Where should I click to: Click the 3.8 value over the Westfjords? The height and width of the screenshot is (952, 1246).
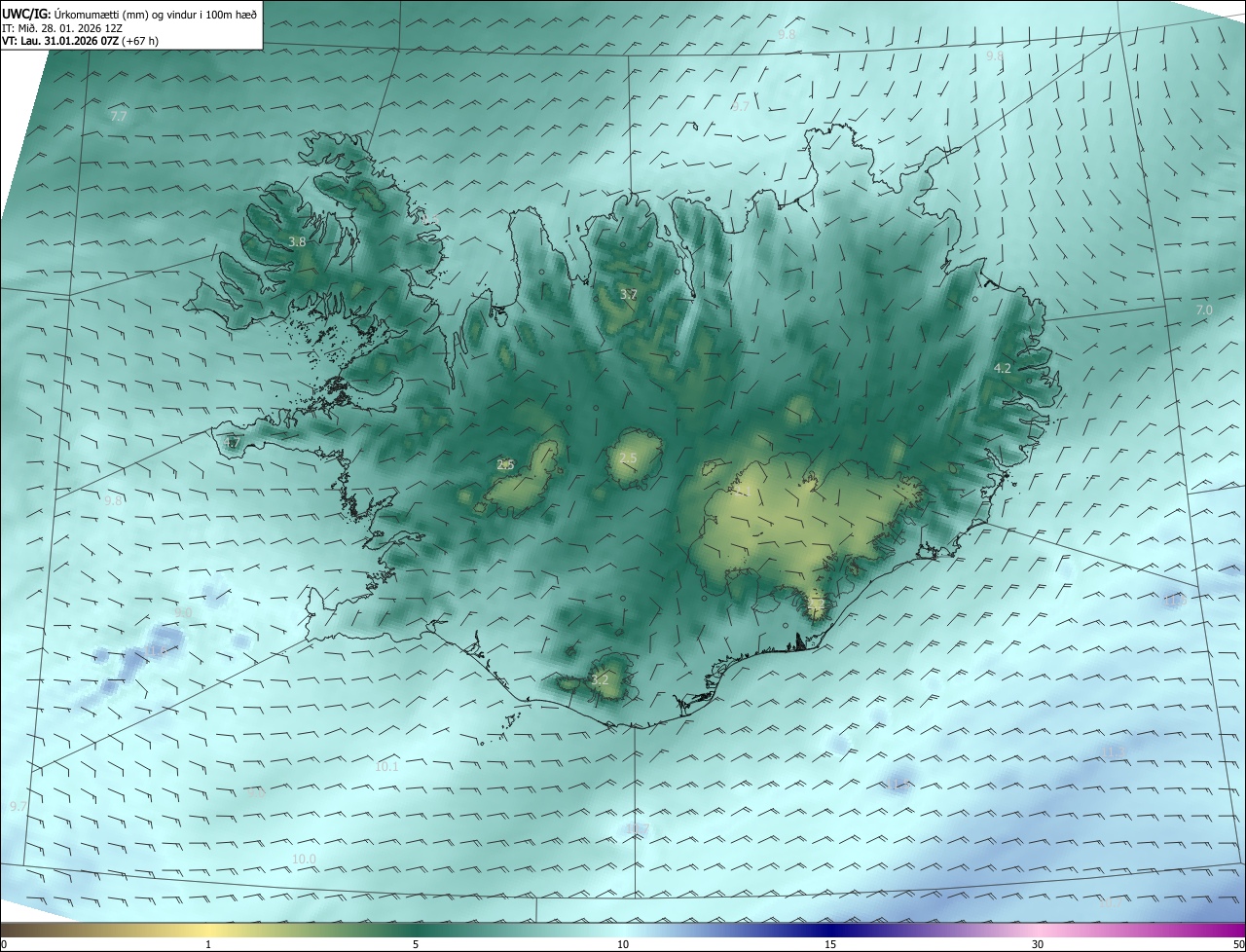297,241
